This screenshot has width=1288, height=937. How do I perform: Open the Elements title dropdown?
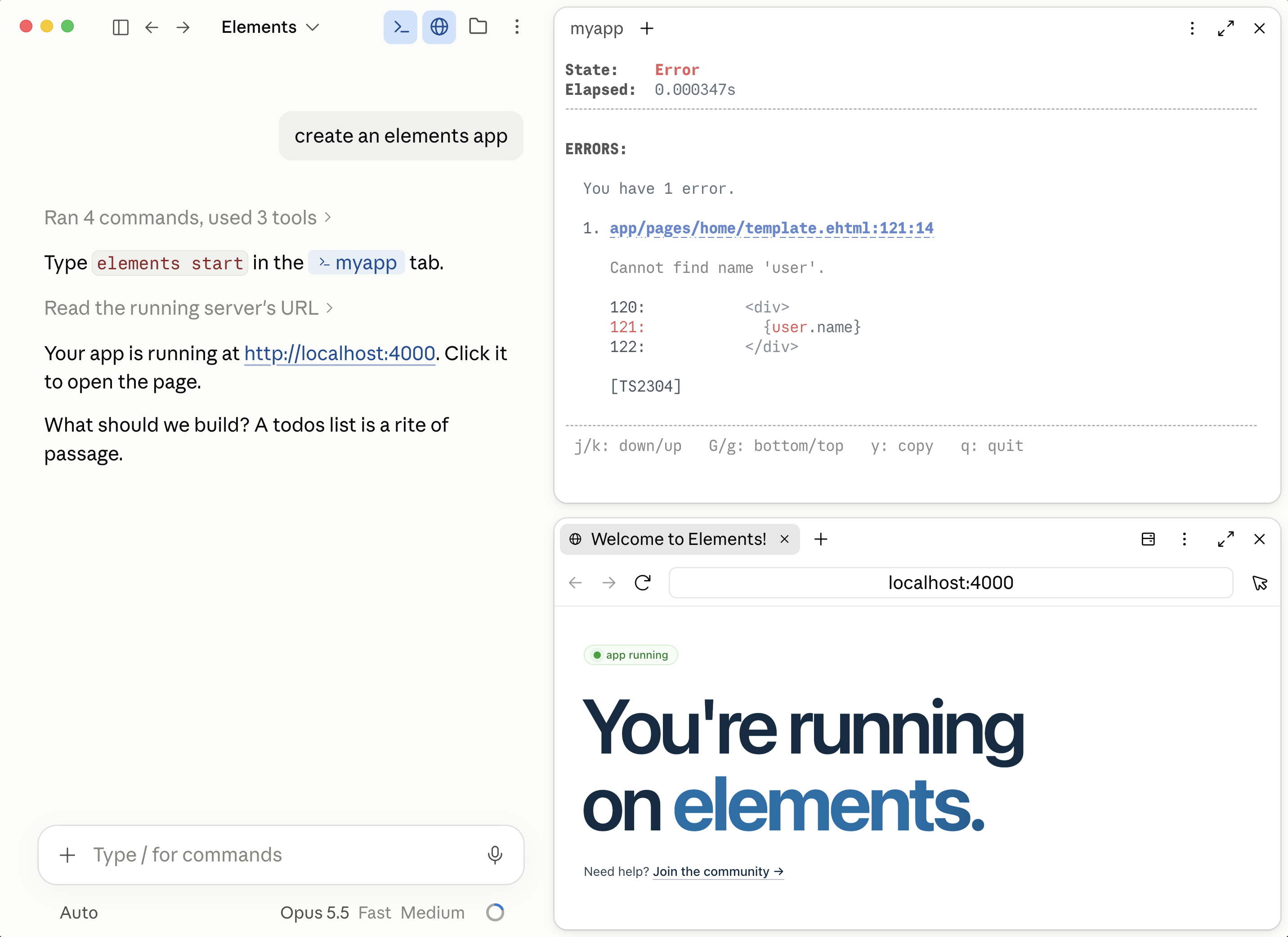click(270, 27)
